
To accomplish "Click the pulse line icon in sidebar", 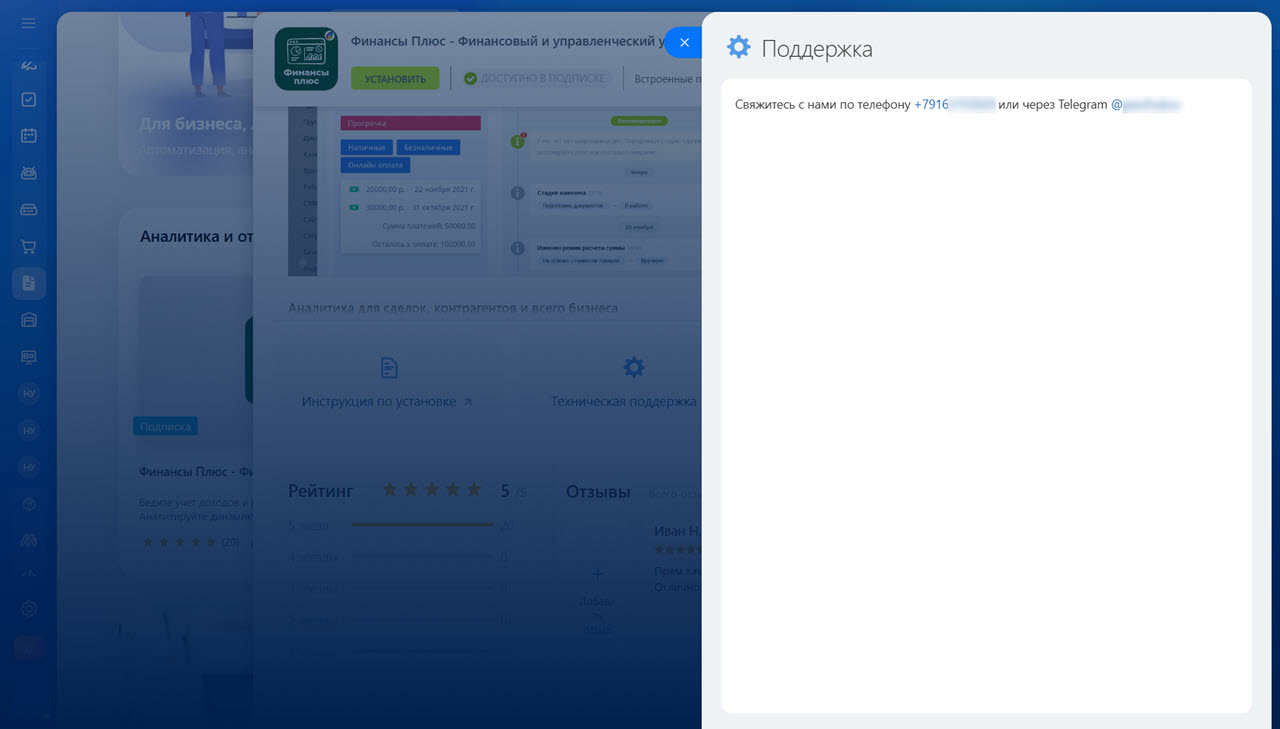I will (x=29, y=574).
